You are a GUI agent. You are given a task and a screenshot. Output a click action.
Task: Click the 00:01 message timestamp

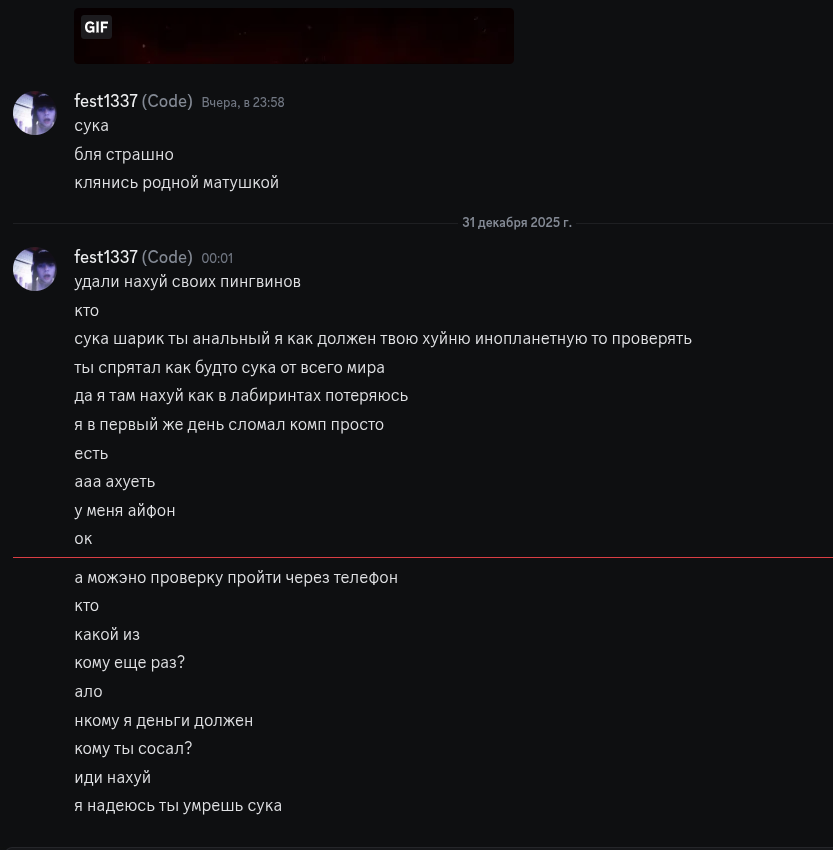(217, 258)
